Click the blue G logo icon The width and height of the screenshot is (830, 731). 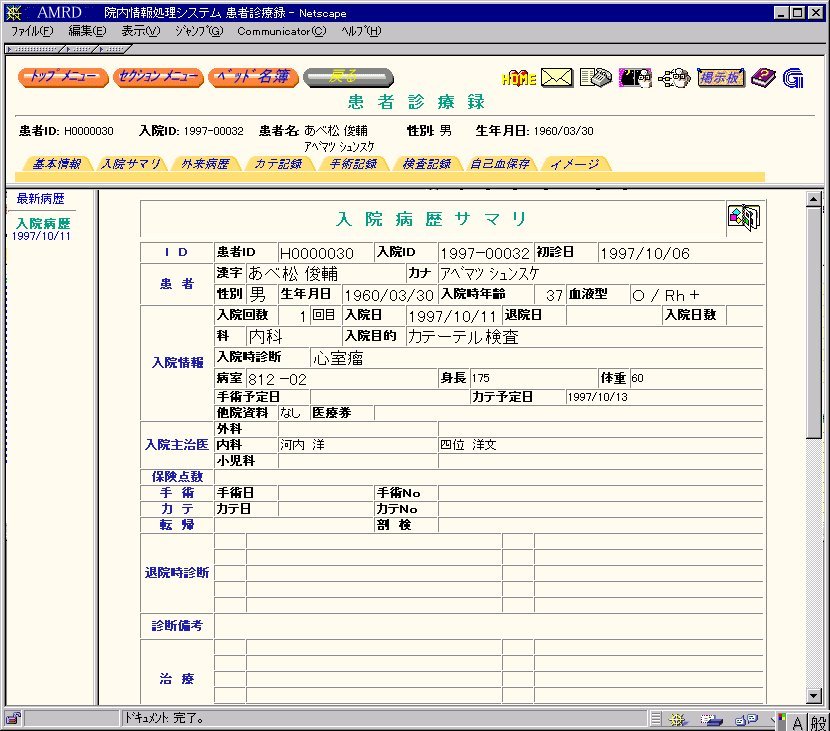pyautogui.click(x=794, y=78)
